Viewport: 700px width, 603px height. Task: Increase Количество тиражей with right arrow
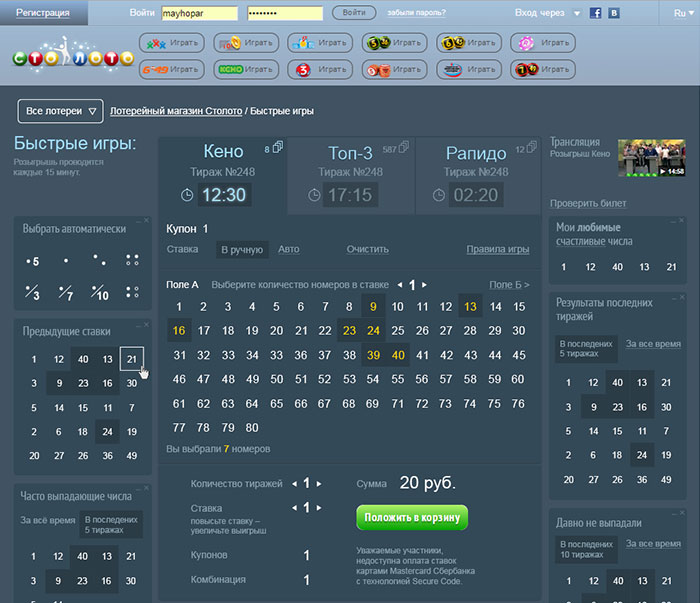(319, 484)
